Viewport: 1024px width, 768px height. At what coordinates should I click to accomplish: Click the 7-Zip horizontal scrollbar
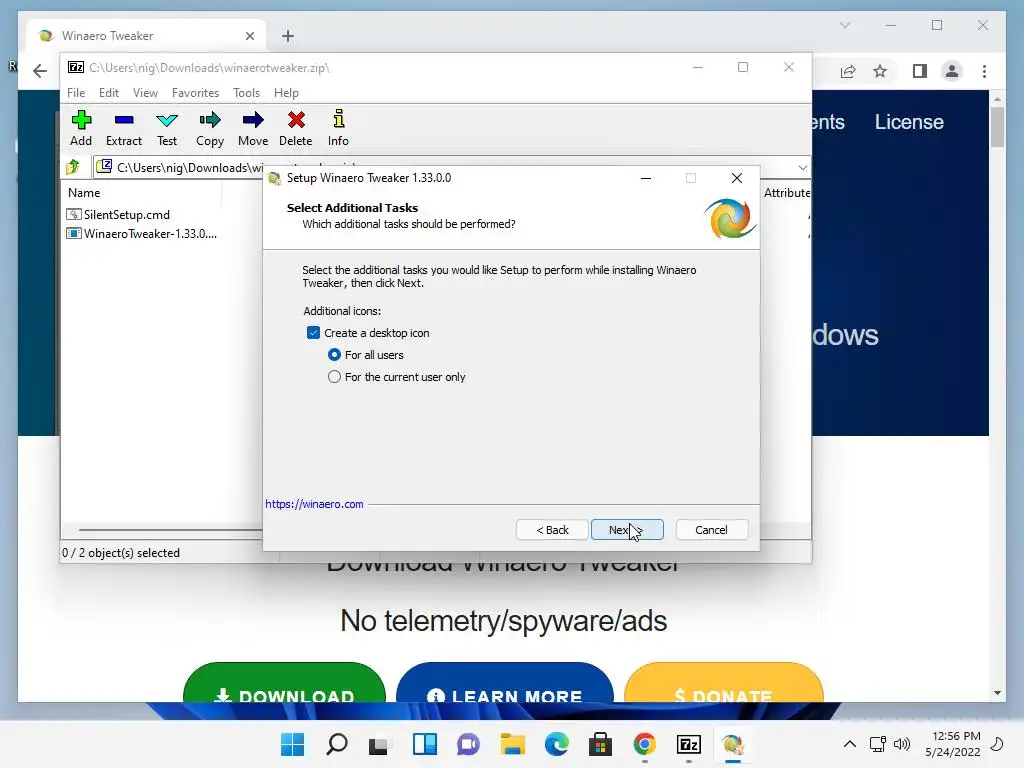[171, 530]
